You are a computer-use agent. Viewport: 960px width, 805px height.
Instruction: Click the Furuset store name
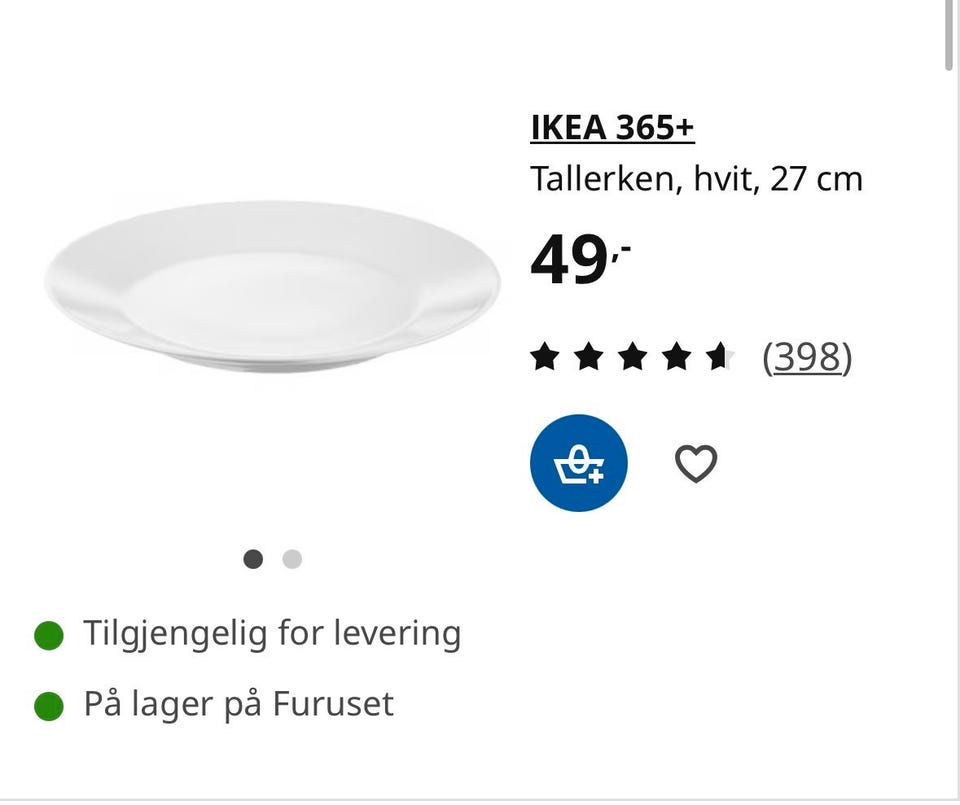(332, 704)
